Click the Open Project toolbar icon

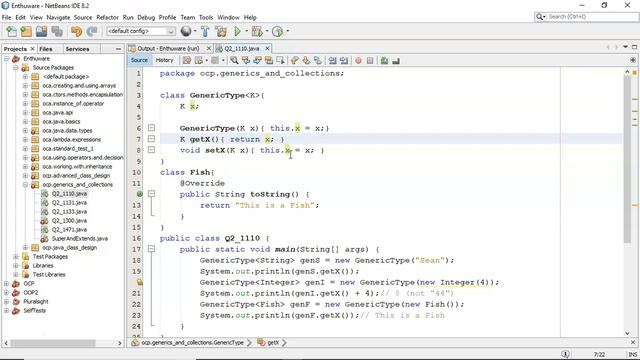click(41, 31)
